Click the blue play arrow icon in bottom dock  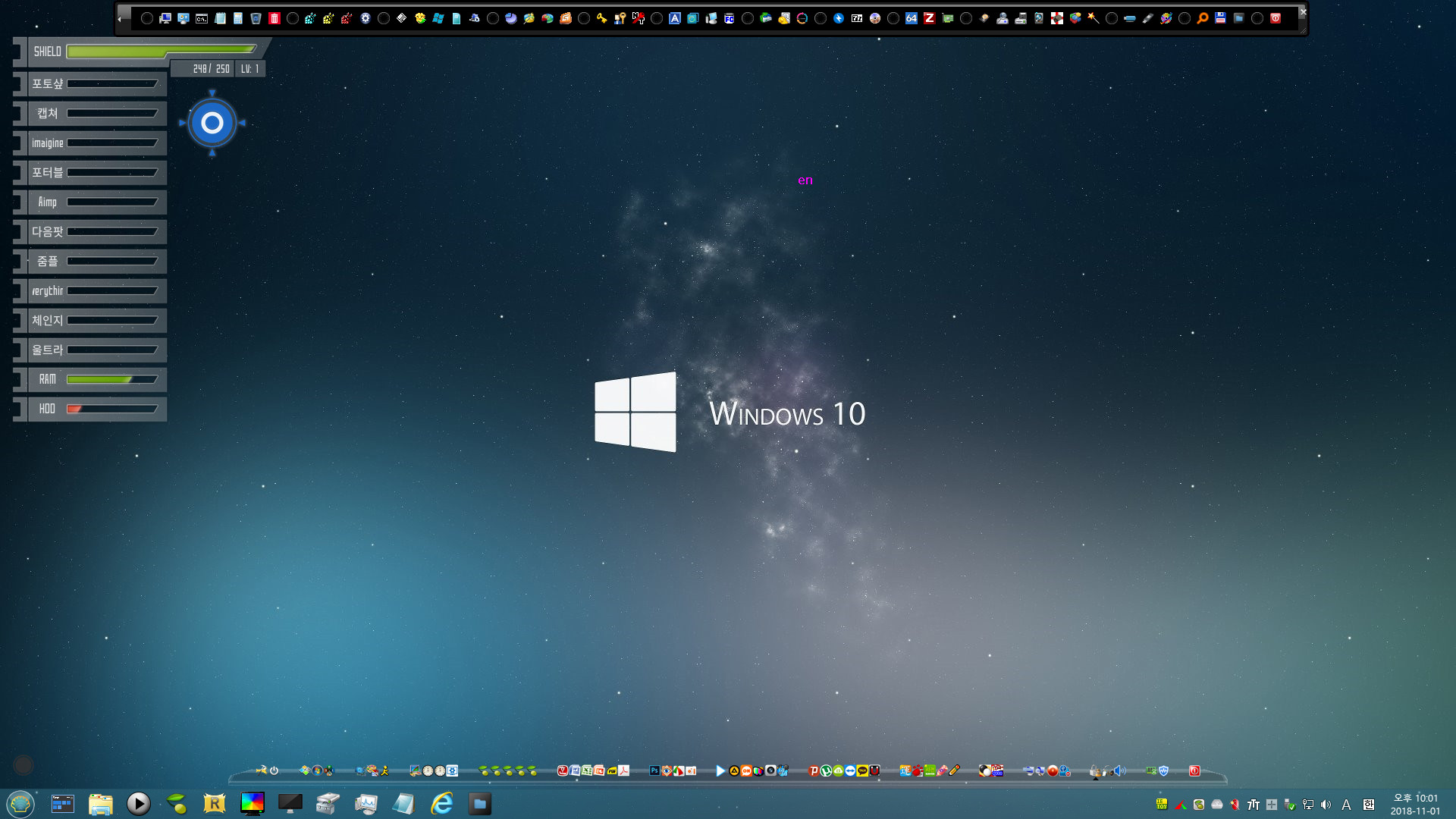[720, 770]
